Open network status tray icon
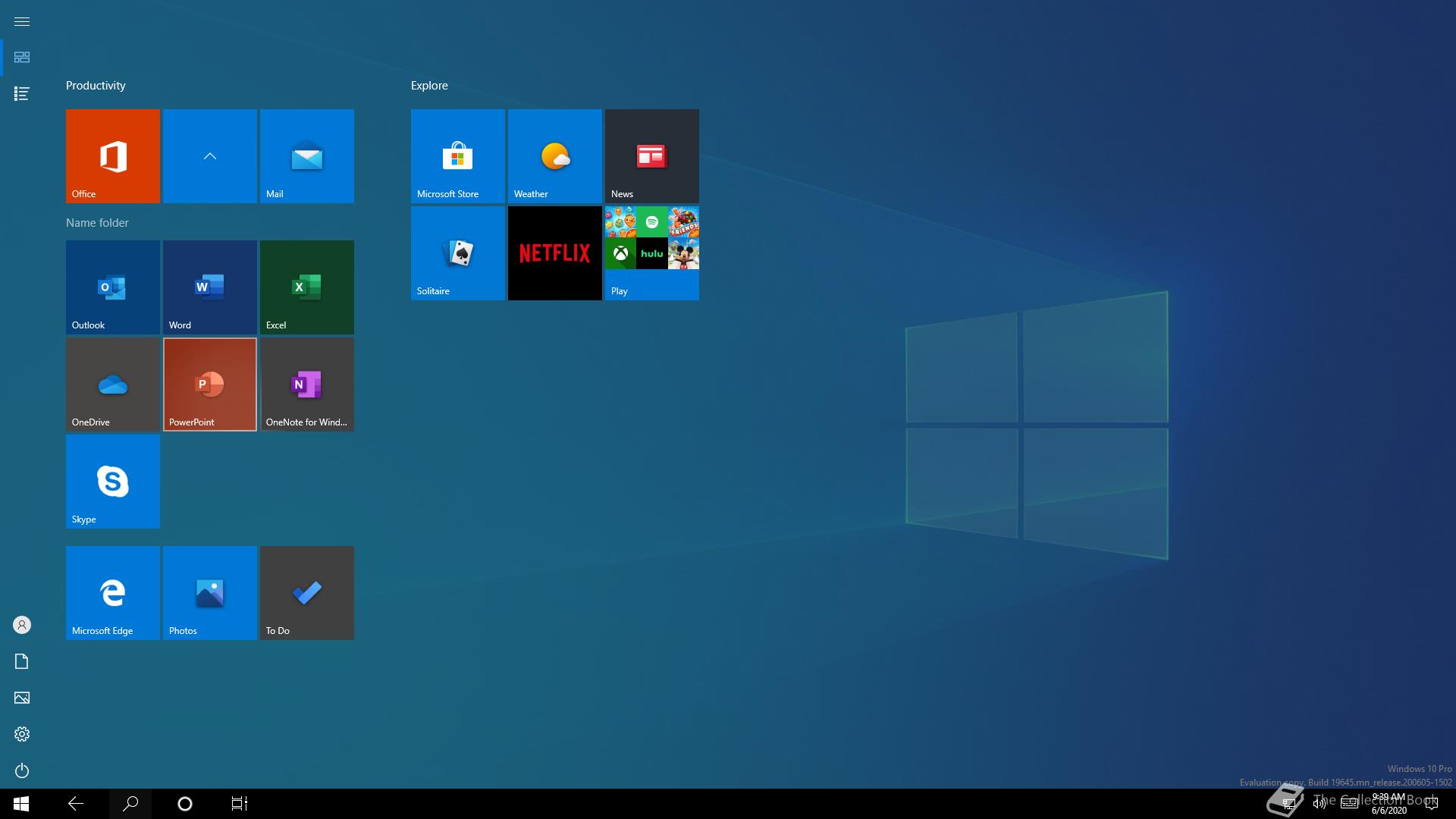Viewport: 1456px width, 819px height. click(x=1288, y=804)
